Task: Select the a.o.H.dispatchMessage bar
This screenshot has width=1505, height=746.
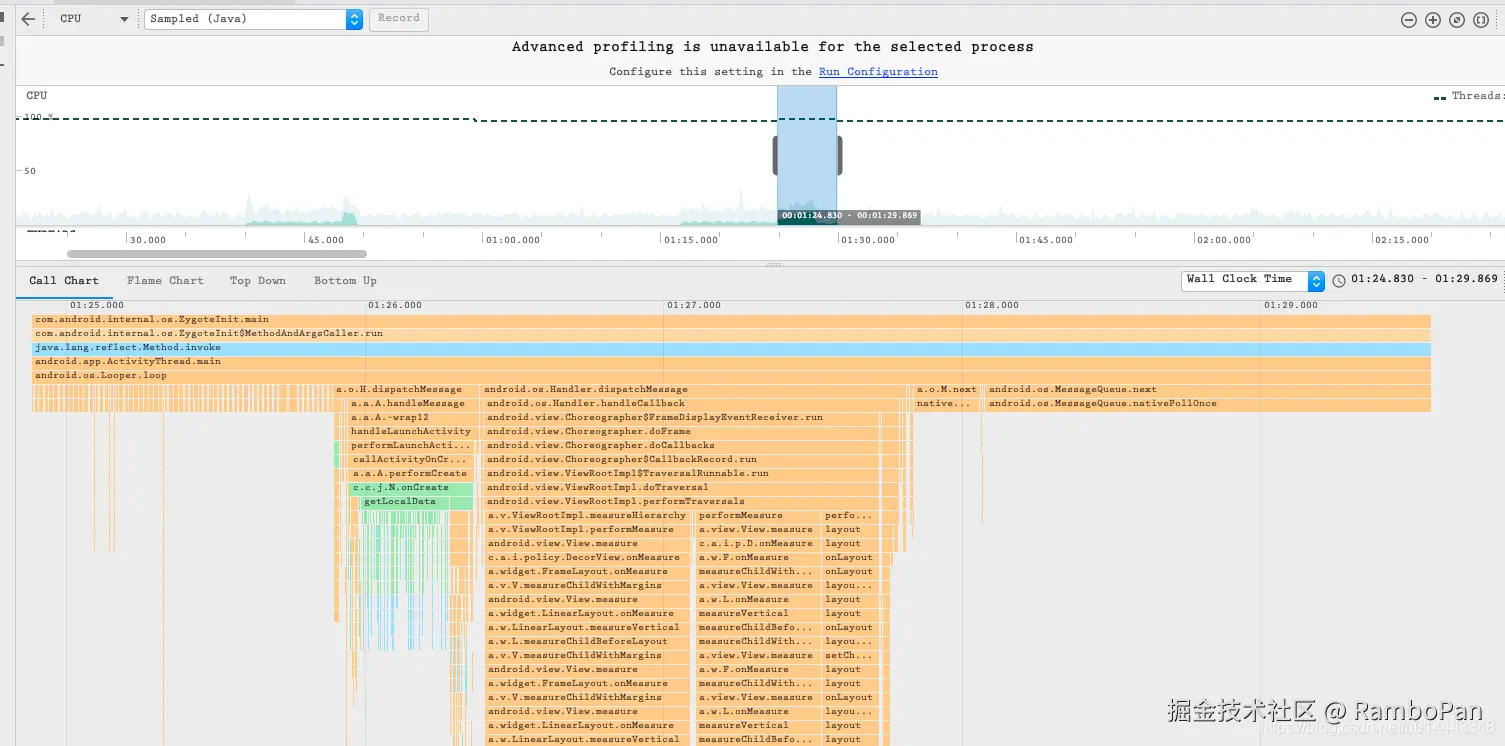Action: tap(407, 390)
